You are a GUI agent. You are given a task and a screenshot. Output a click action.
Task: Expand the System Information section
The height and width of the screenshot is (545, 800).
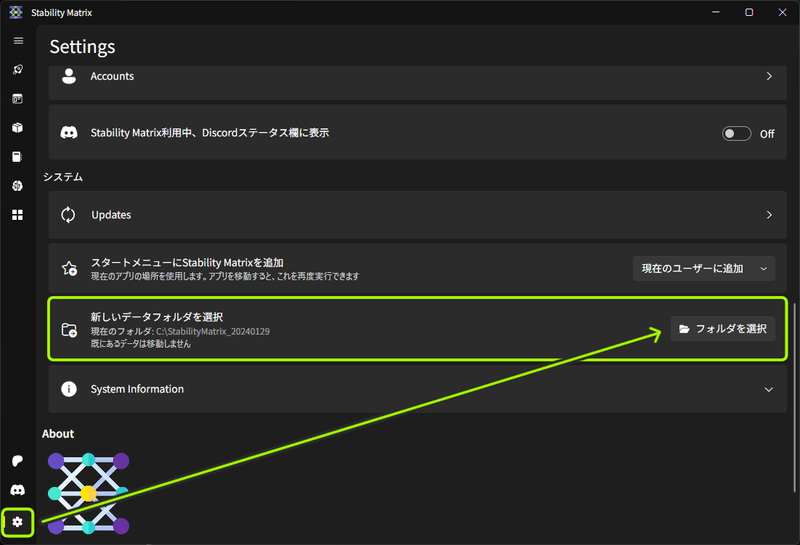[768, 389]
